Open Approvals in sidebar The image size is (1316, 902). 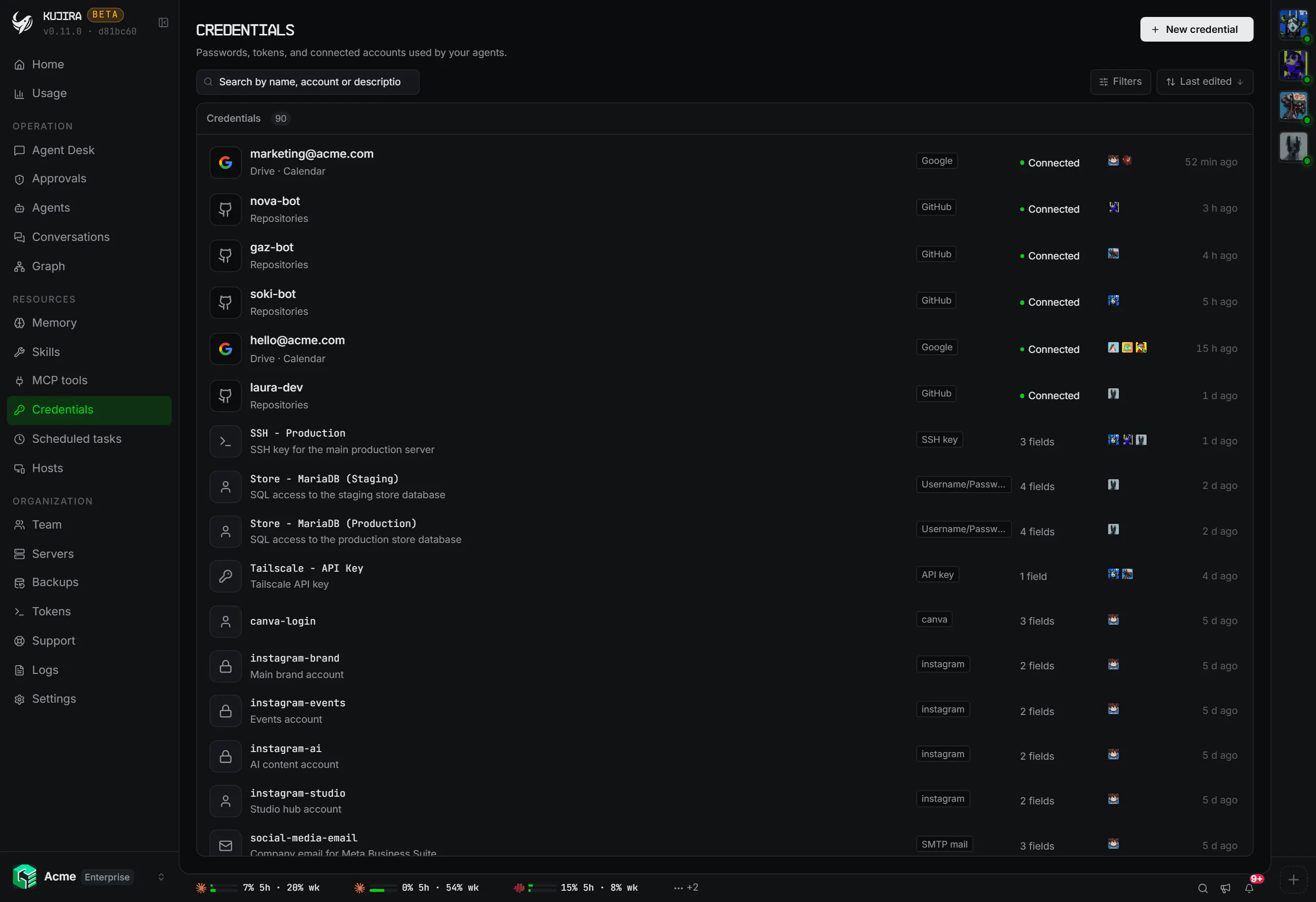coord(89,178)
